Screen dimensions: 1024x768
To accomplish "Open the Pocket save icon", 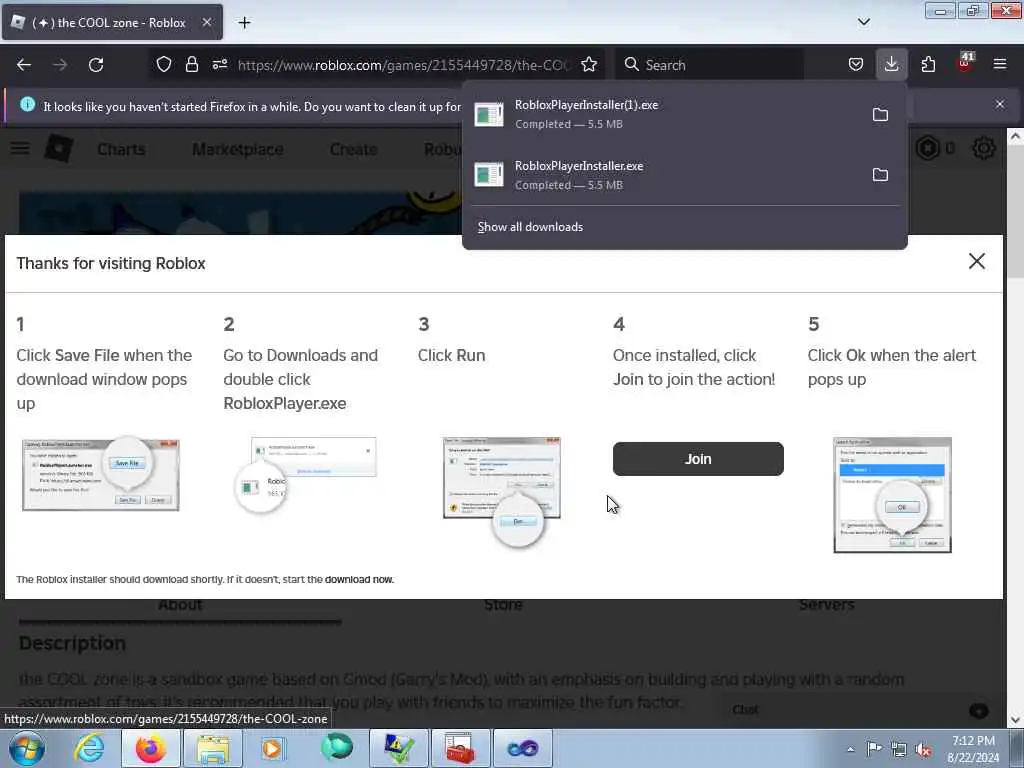I will coord(856,65).
